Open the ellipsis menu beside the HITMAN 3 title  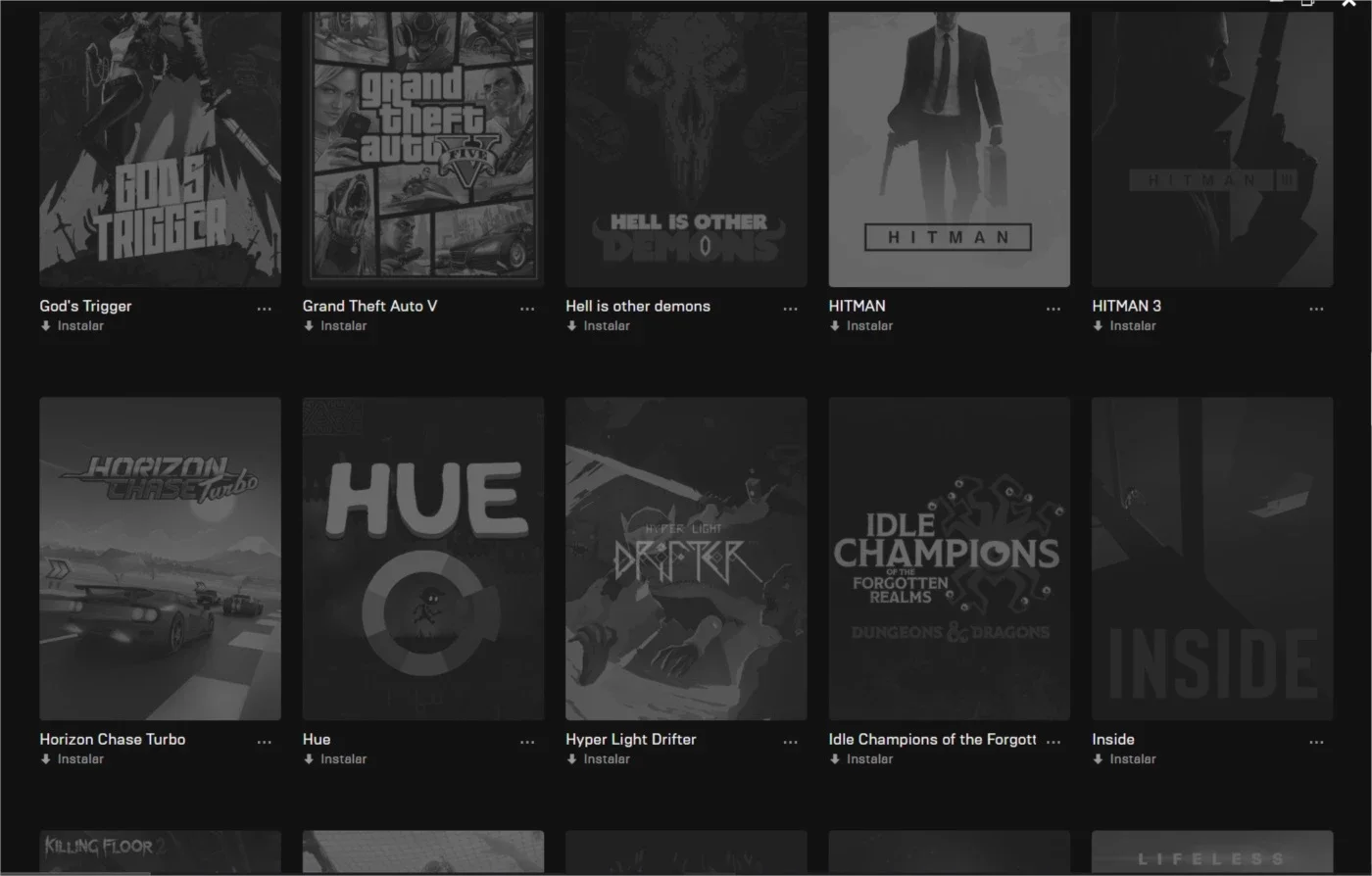coord(1316,309)
